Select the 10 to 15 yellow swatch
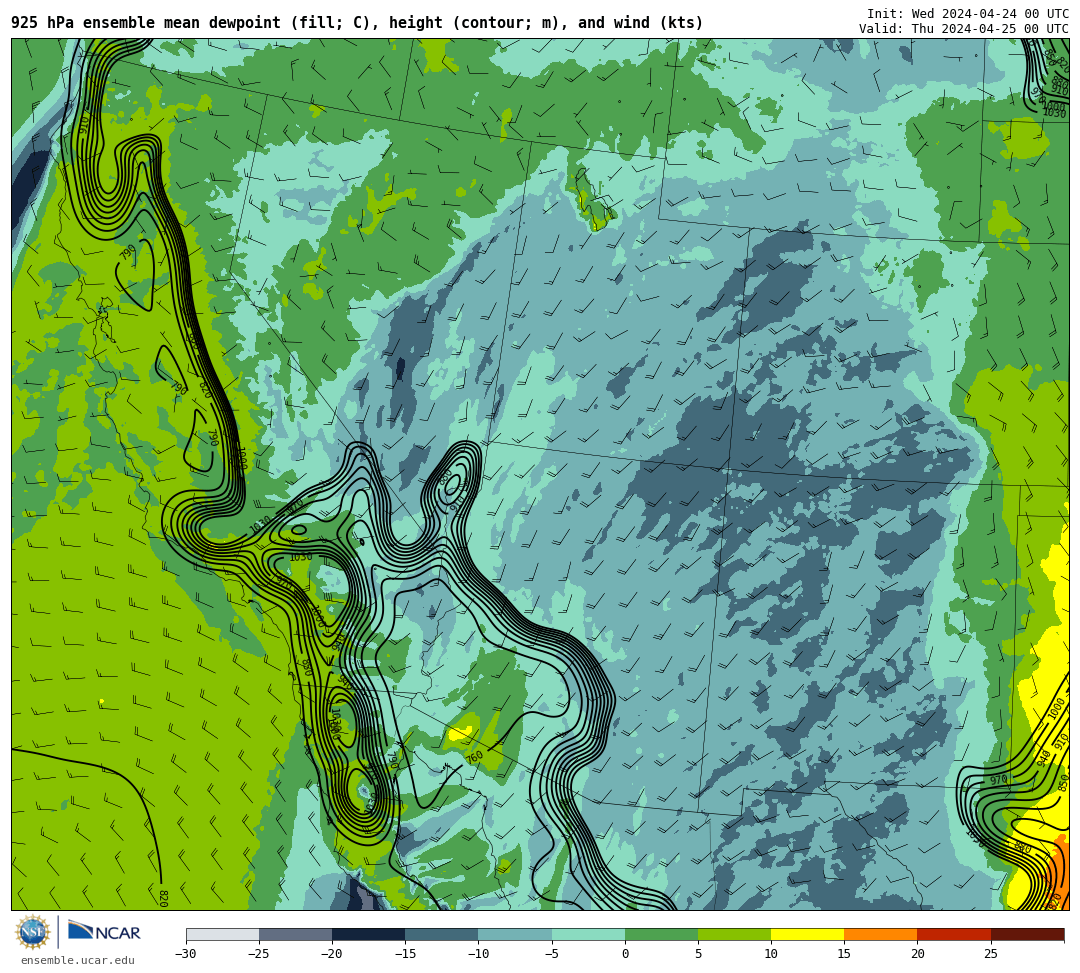Screen dimensions: 1080x973 [x=807, y=934]
